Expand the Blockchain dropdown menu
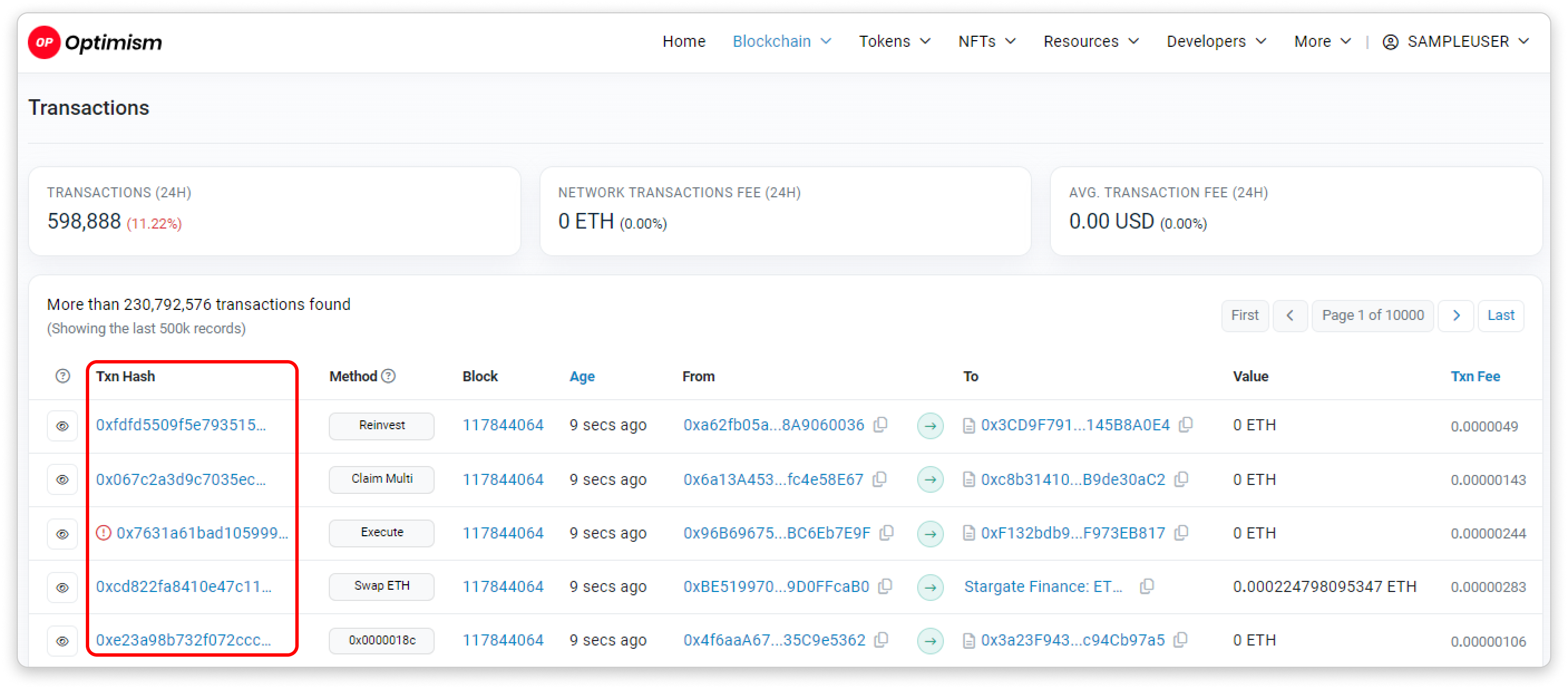This screenshot has width=1568, height=689. pos(782,41)
